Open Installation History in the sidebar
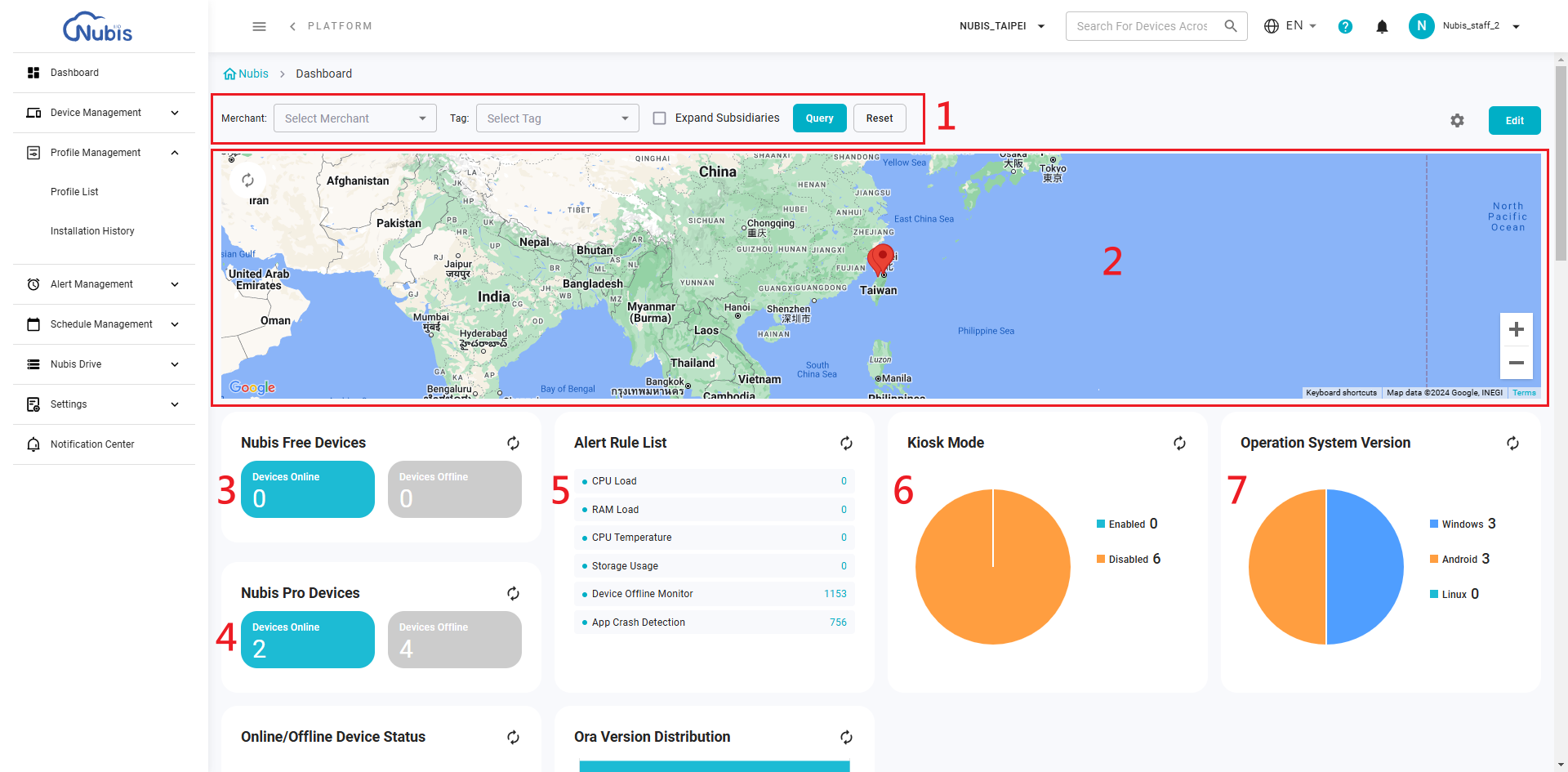 [92, 231]
